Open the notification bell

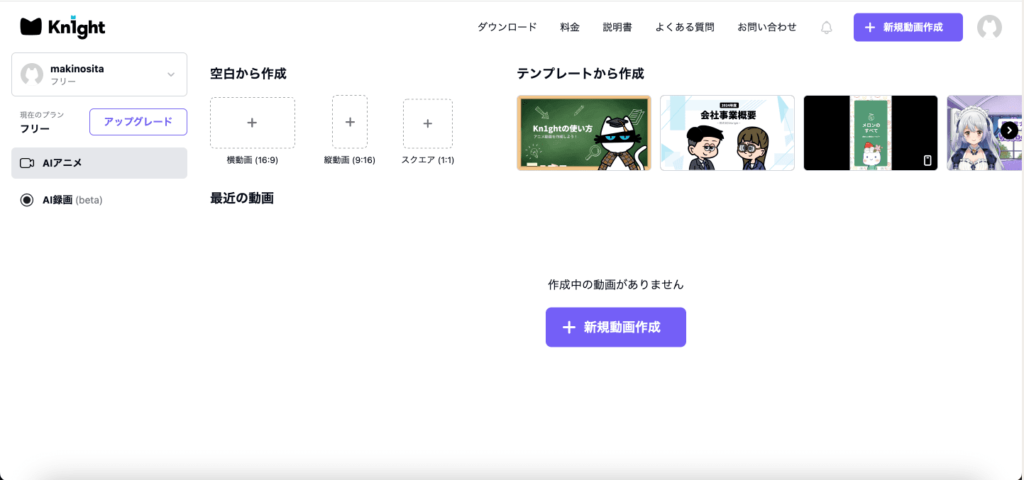pos(826,27)
